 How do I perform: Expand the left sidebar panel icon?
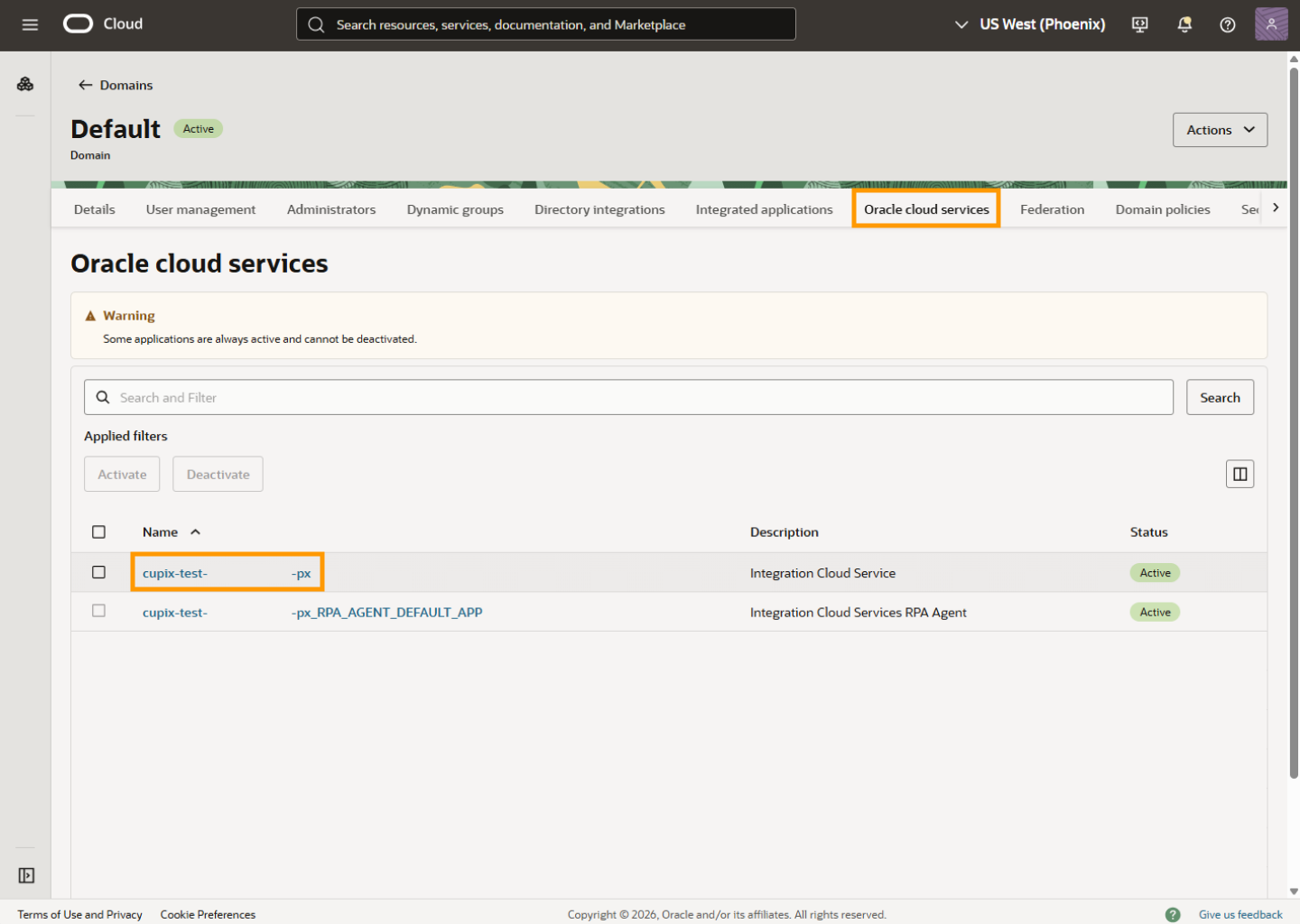point(26,875)
